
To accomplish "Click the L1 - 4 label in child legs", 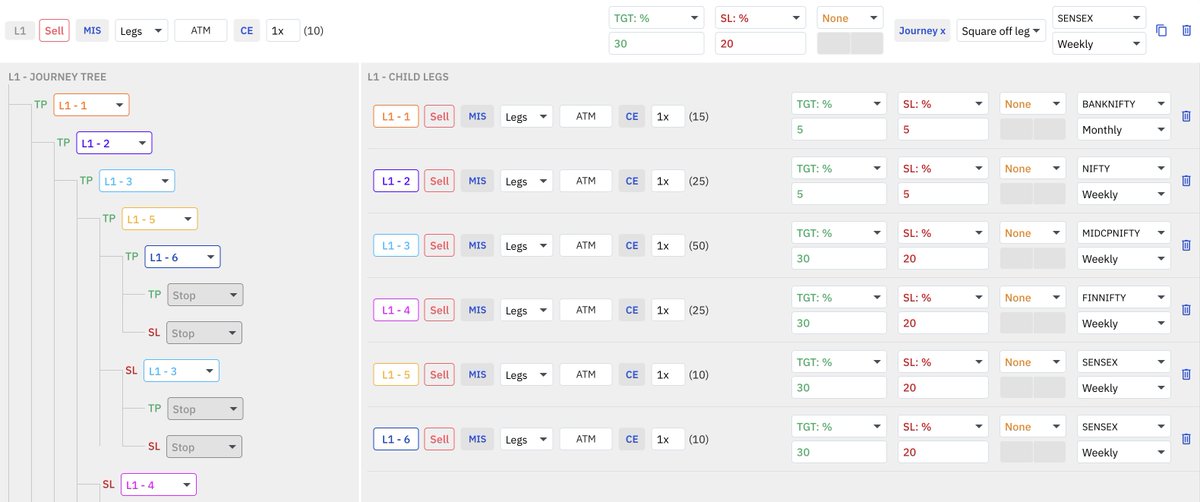I will [395, 310].
